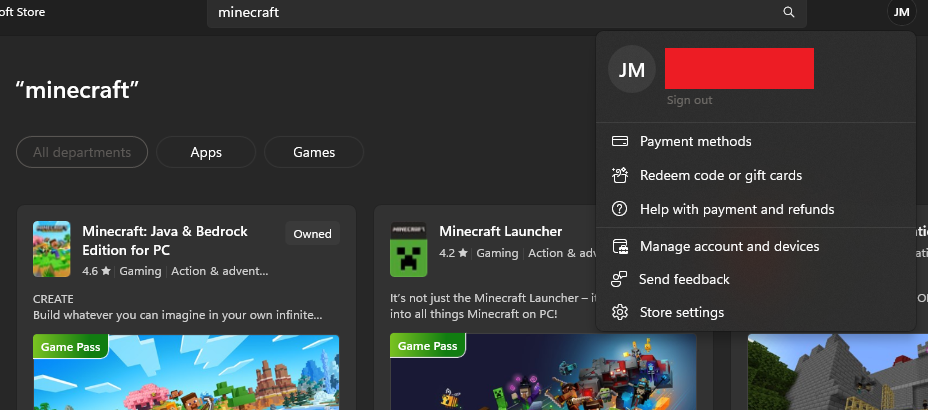Click the Store settings gear icon
Screen dimensions: 929x410
pyautogui.click(x=620, y=312)
